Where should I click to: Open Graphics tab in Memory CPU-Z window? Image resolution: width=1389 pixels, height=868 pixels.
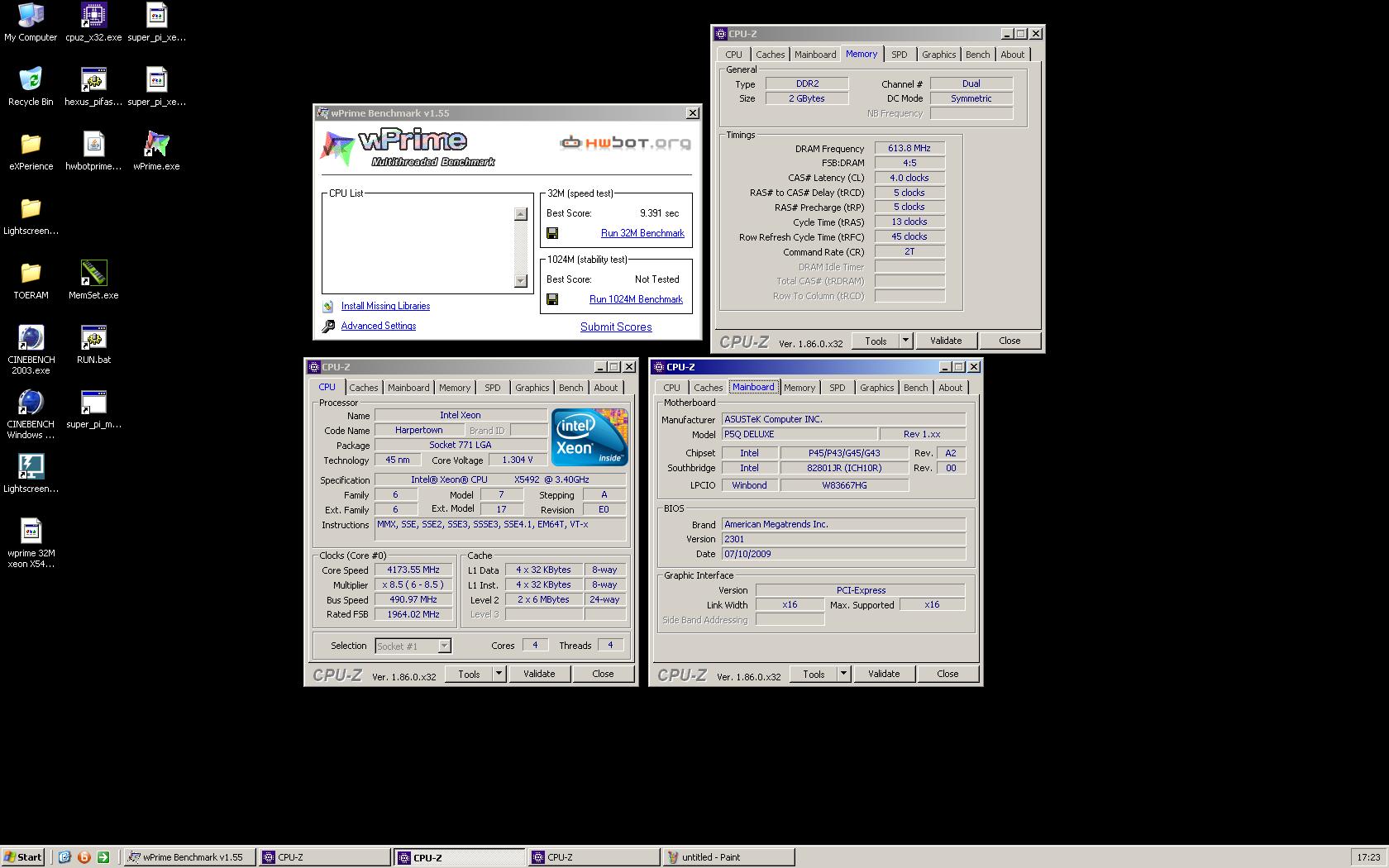pyautogui.click(x=938, y=55)
